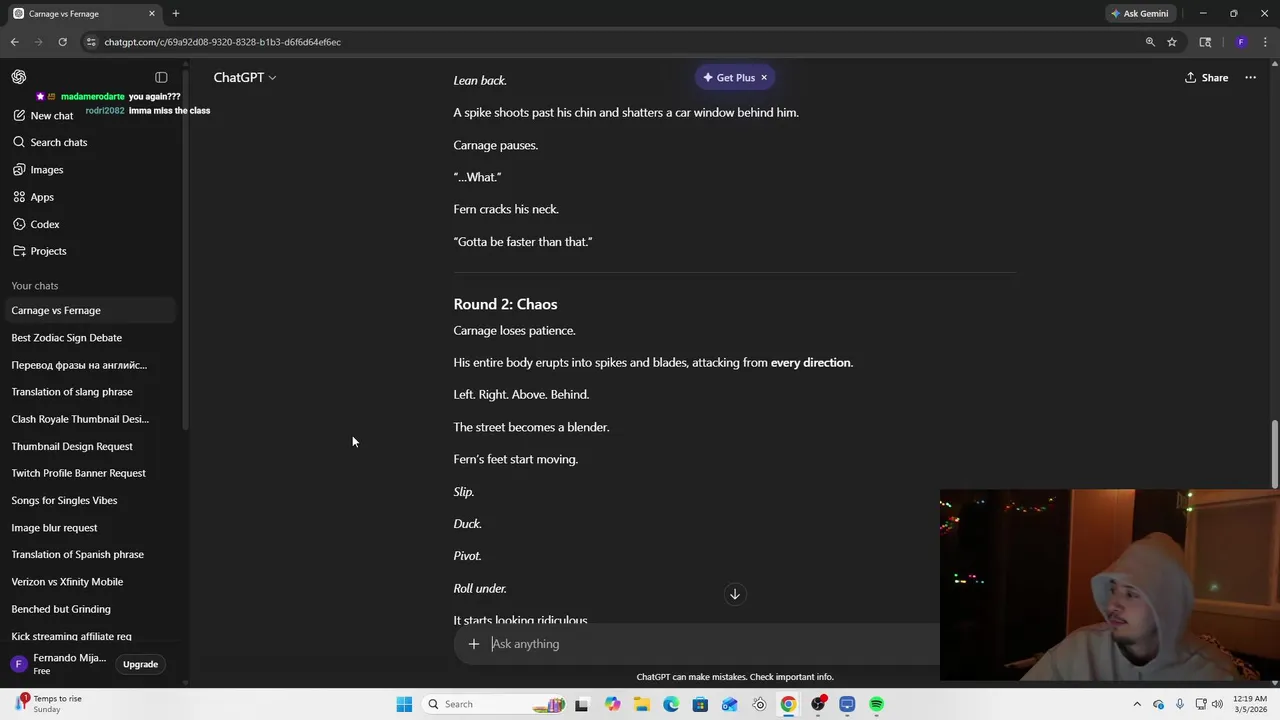Close the 'Carnage vs Fernage' browser tab

pos(152,14)
